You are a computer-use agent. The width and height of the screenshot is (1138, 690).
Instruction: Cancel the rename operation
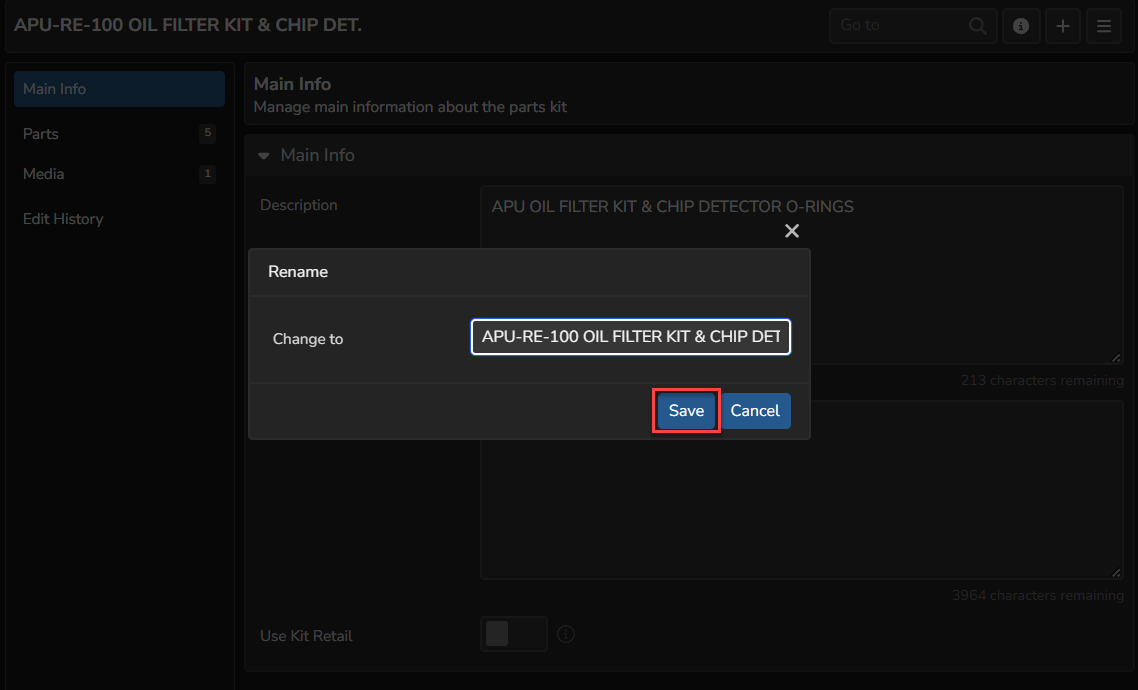coord(756,410)
